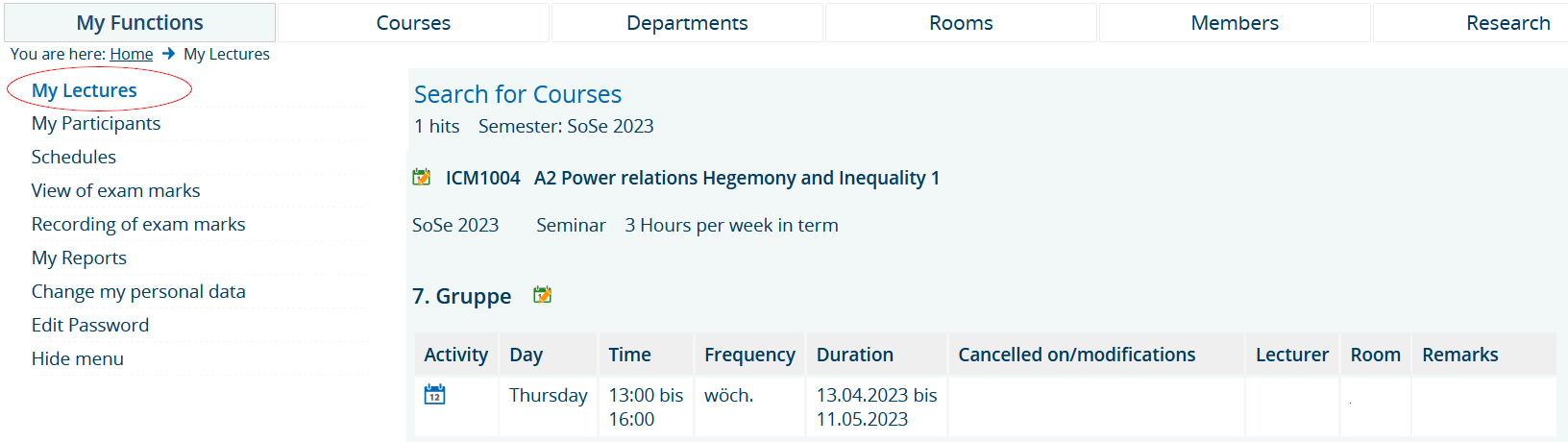Open My Participants menu entry
Image resolution: width=1568 pixels, height=442 pixels.
96,124
